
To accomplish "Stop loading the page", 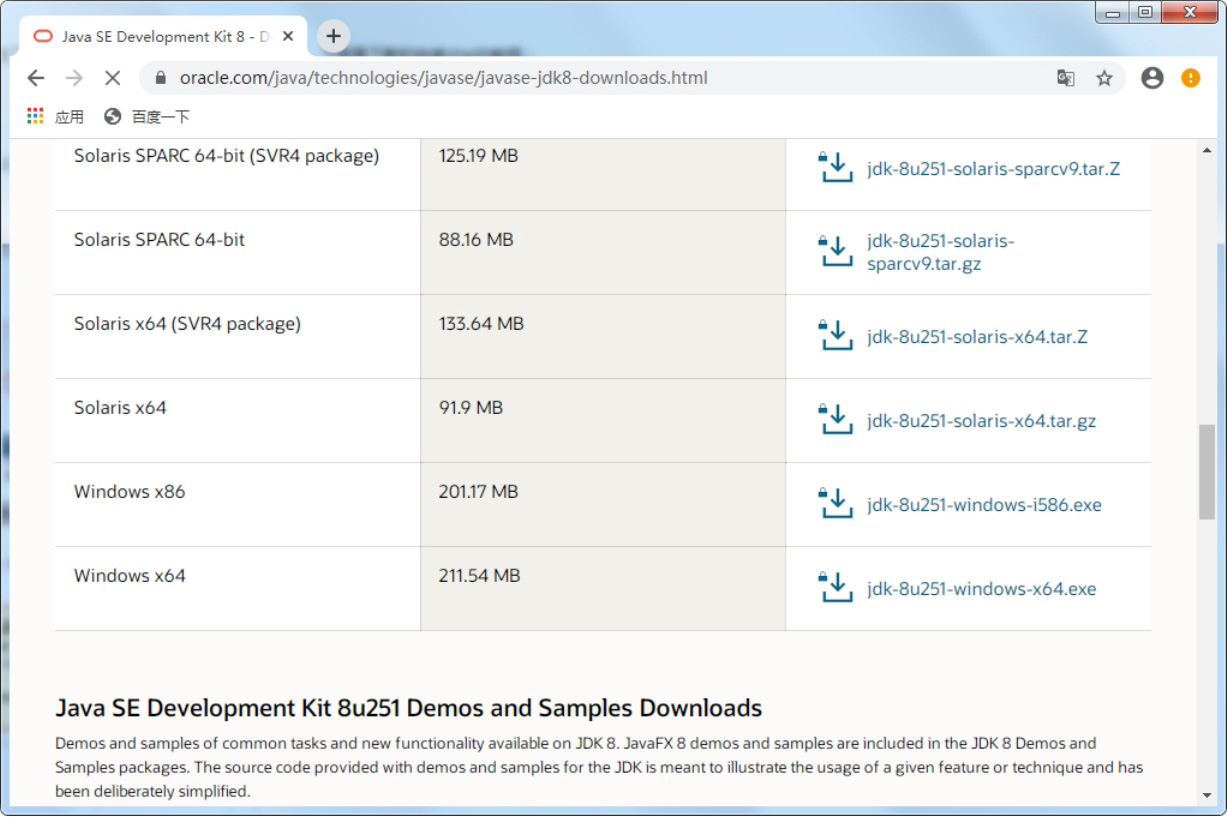I will coord(112,78).
